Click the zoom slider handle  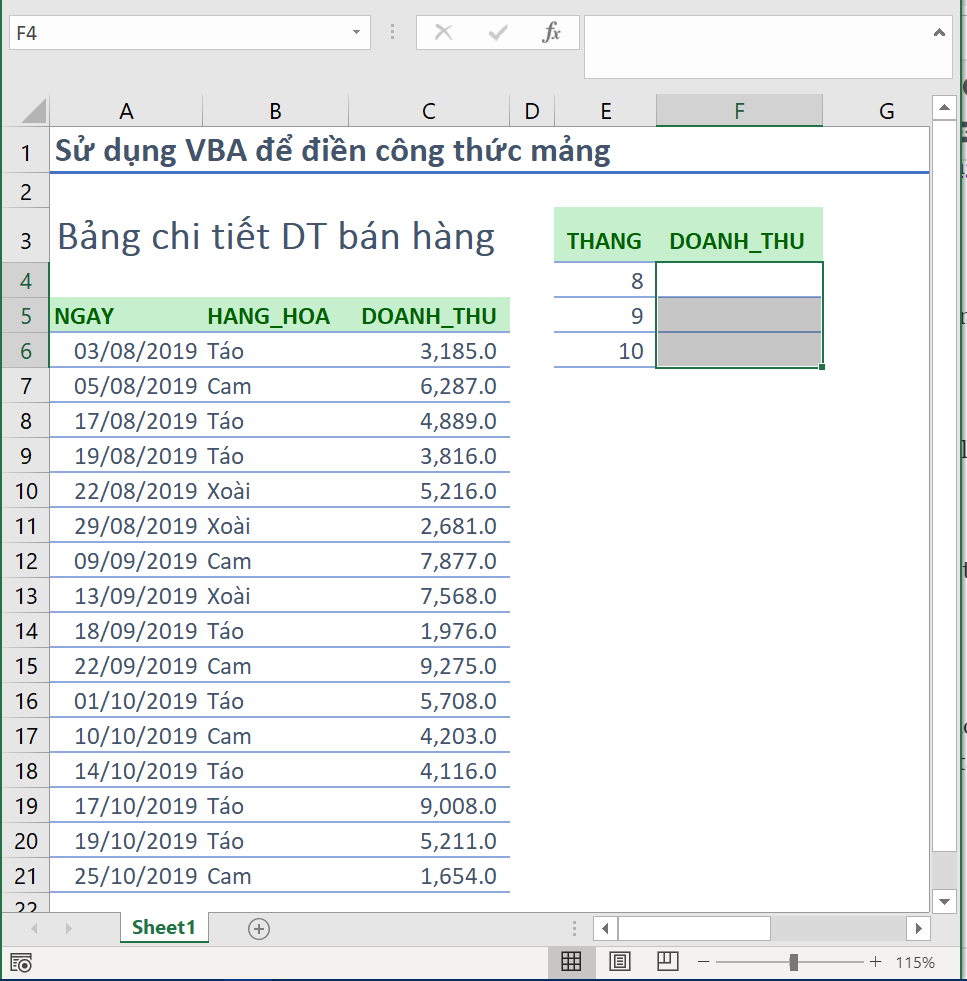tap(793, 962)
